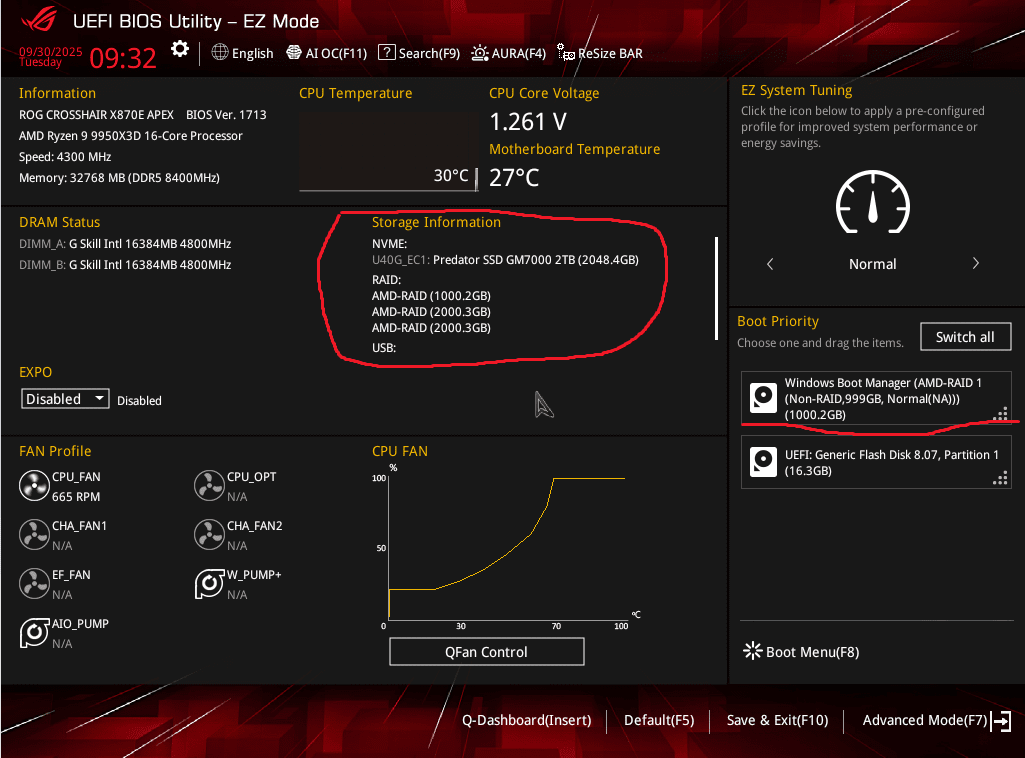Screen dimensions: 1025x758
Task: Go to next tuning profile arrow
Action: tap(975, 263)
